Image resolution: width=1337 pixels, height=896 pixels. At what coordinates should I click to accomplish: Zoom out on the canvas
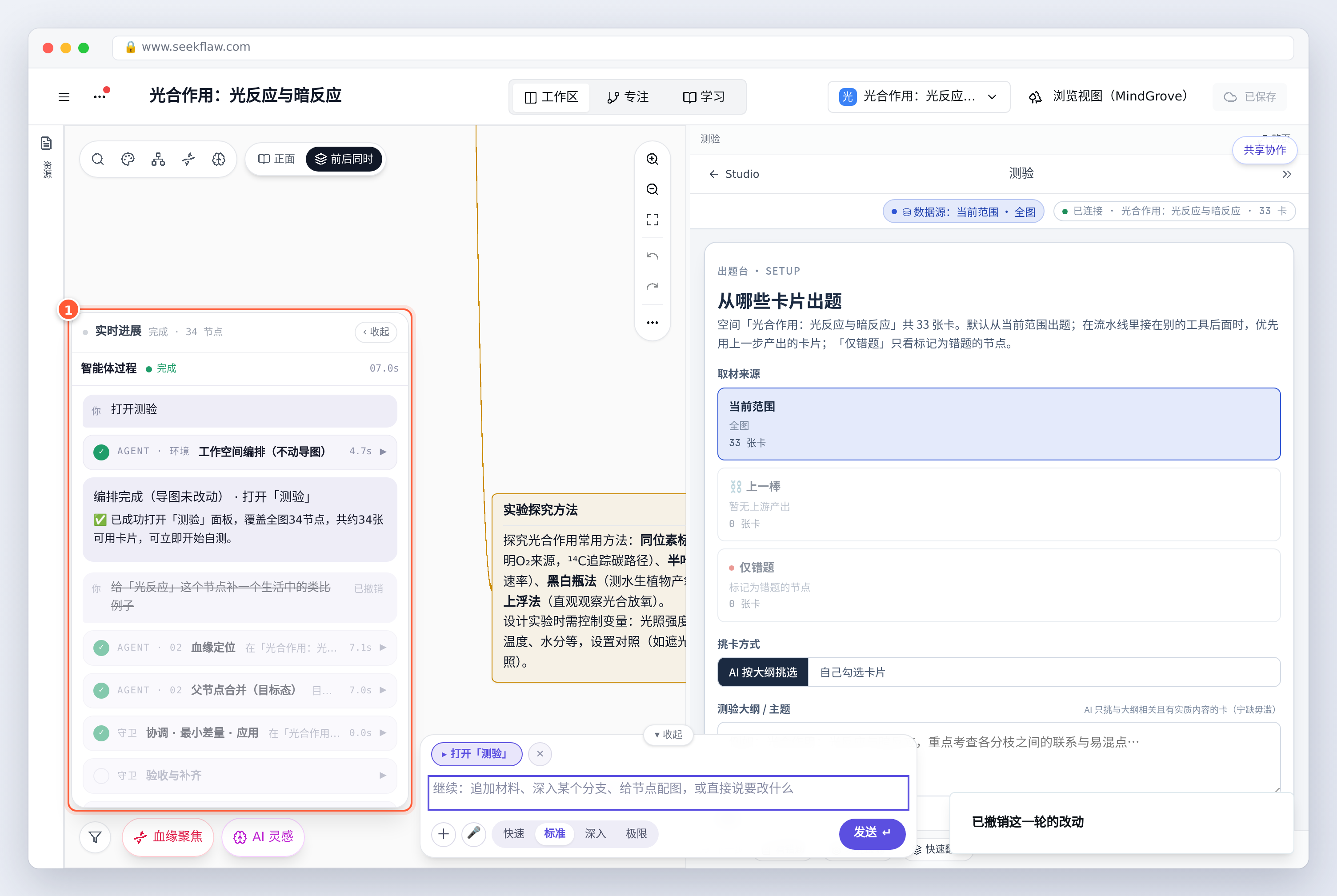pos(652,189)
